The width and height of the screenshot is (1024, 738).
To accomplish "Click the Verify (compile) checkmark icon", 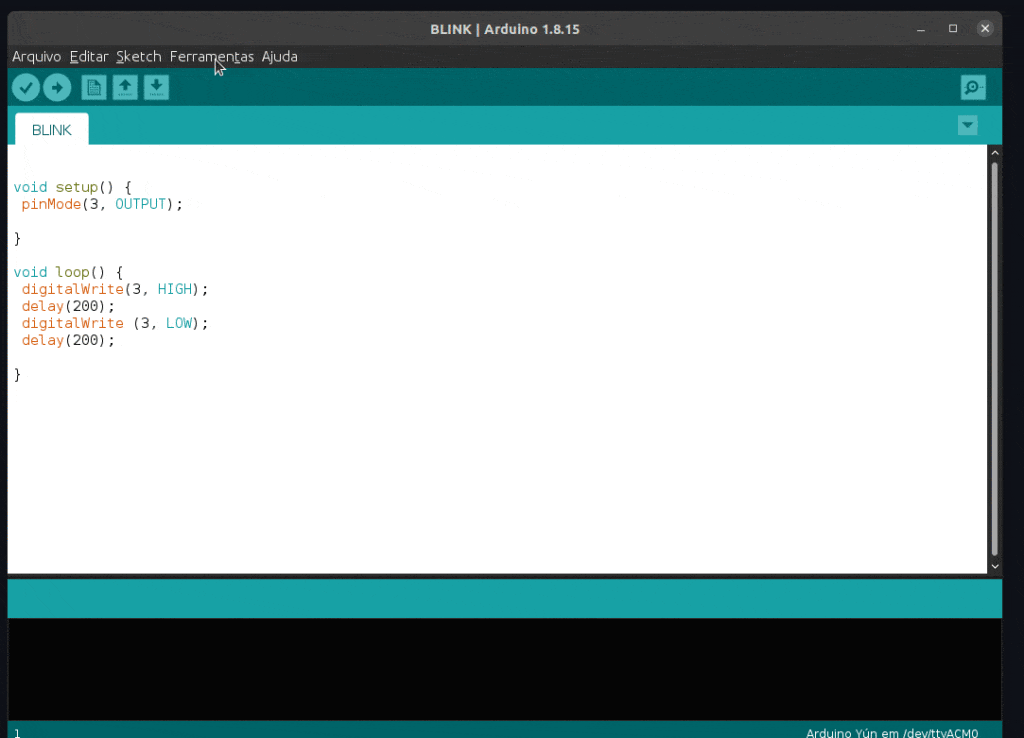I will pos(26,87).
